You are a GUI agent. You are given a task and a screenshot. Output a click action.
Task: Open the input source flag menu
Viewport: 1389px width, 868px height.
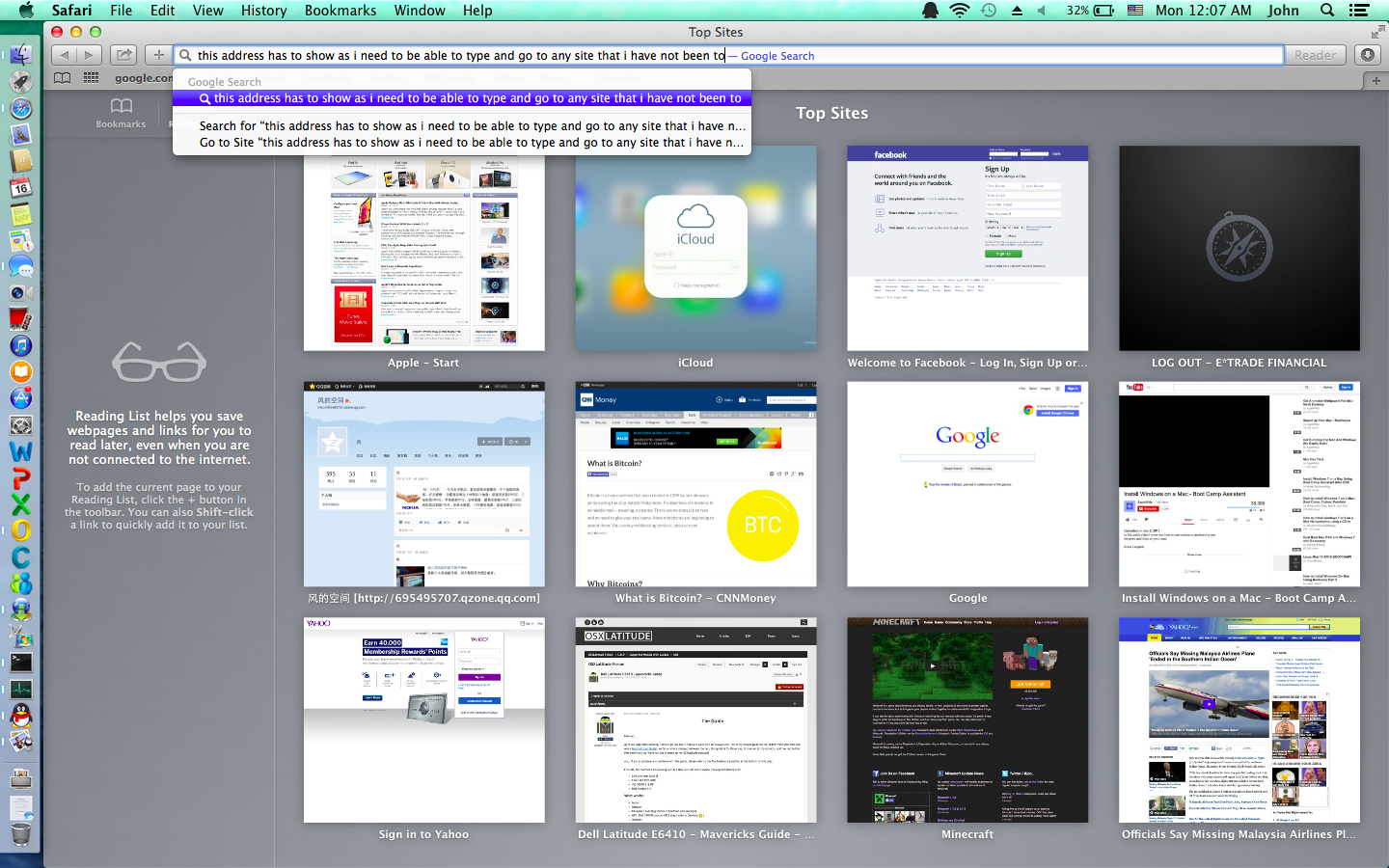1135,11
